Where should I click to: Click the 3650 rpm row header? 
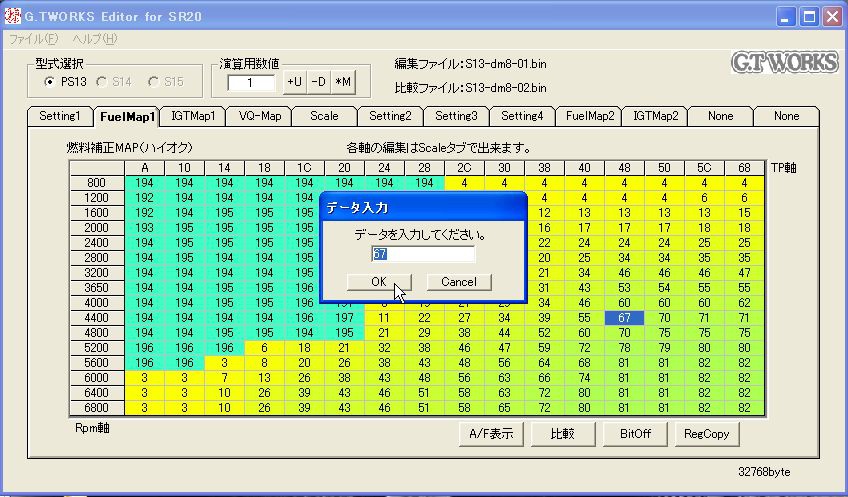[97, 288]
